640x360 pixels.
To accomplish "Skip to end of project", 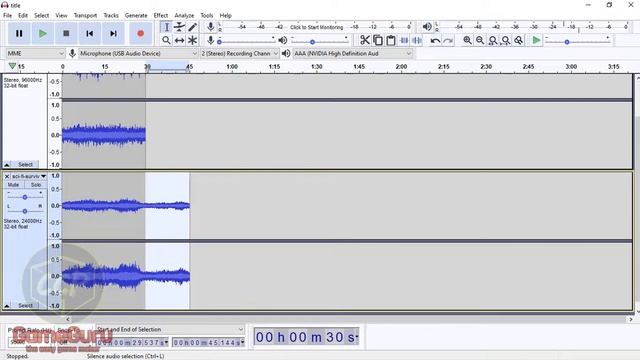I will tap(113, 33).
